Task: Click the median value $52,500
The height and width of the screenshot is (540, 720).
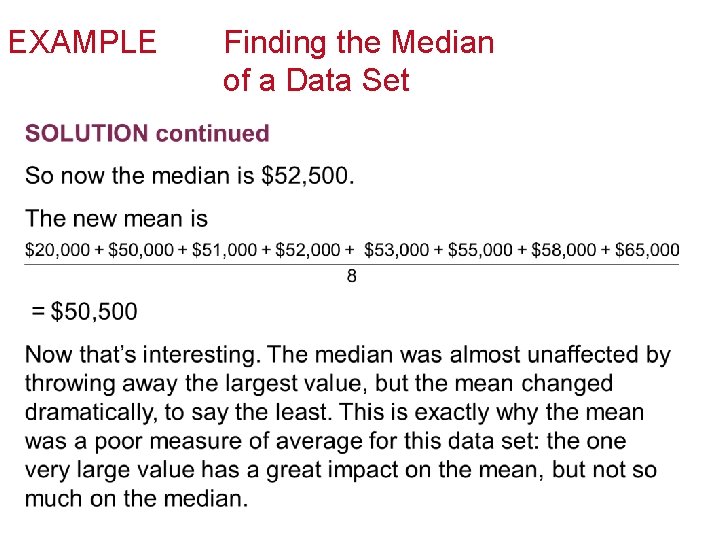Action: [306, 176]
